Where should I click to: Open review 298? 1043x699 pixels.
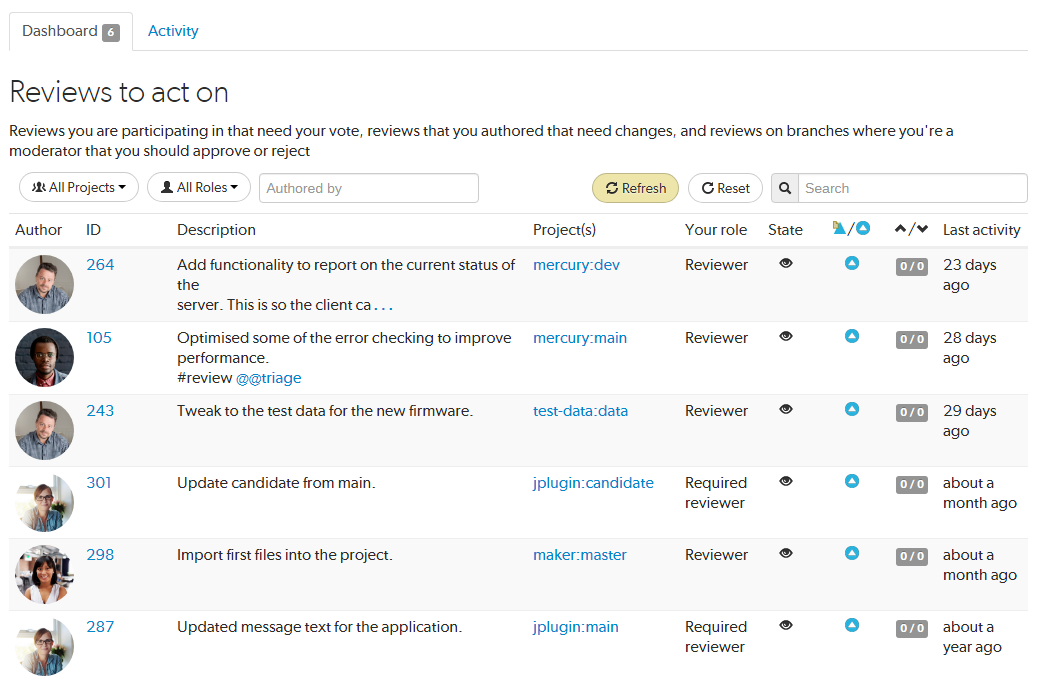(100, 555)
